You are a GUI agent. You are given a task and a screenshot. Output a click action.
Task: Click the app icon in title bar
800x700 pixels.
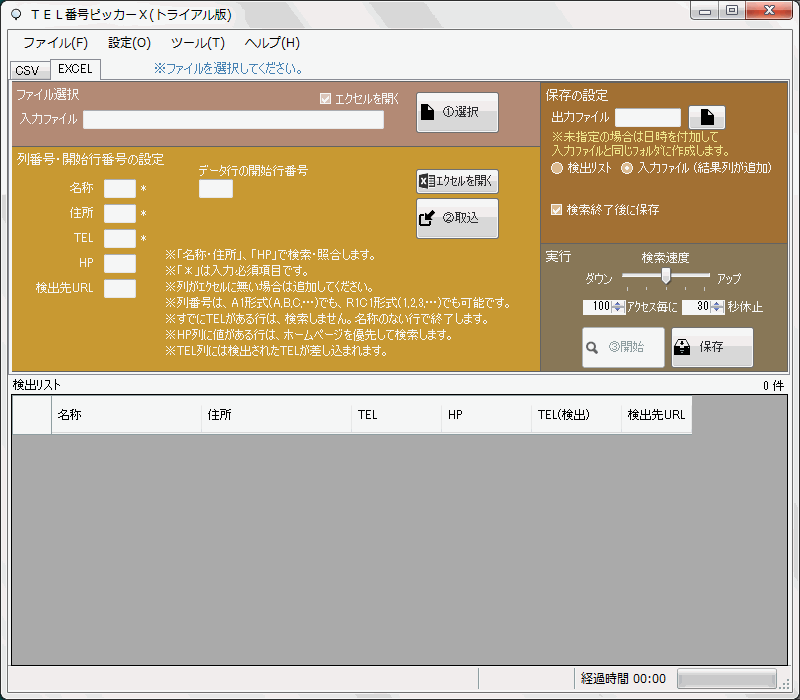[x=14, y=13]
